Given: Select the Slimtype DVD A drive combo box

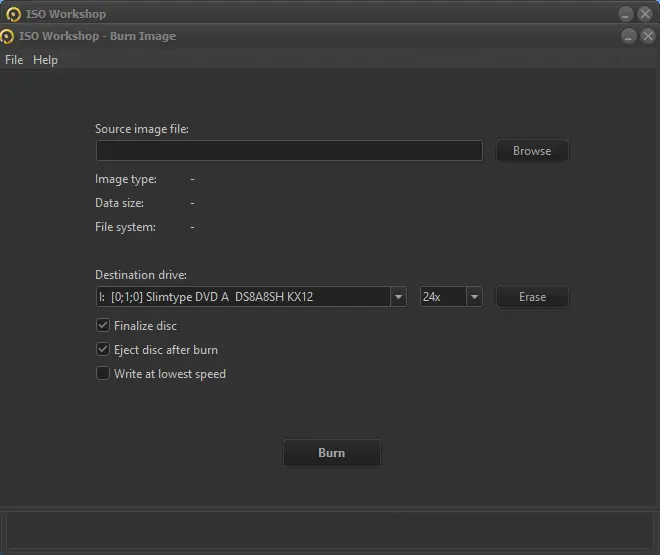Looking at the screenshot, I should (x=251, y=297).
